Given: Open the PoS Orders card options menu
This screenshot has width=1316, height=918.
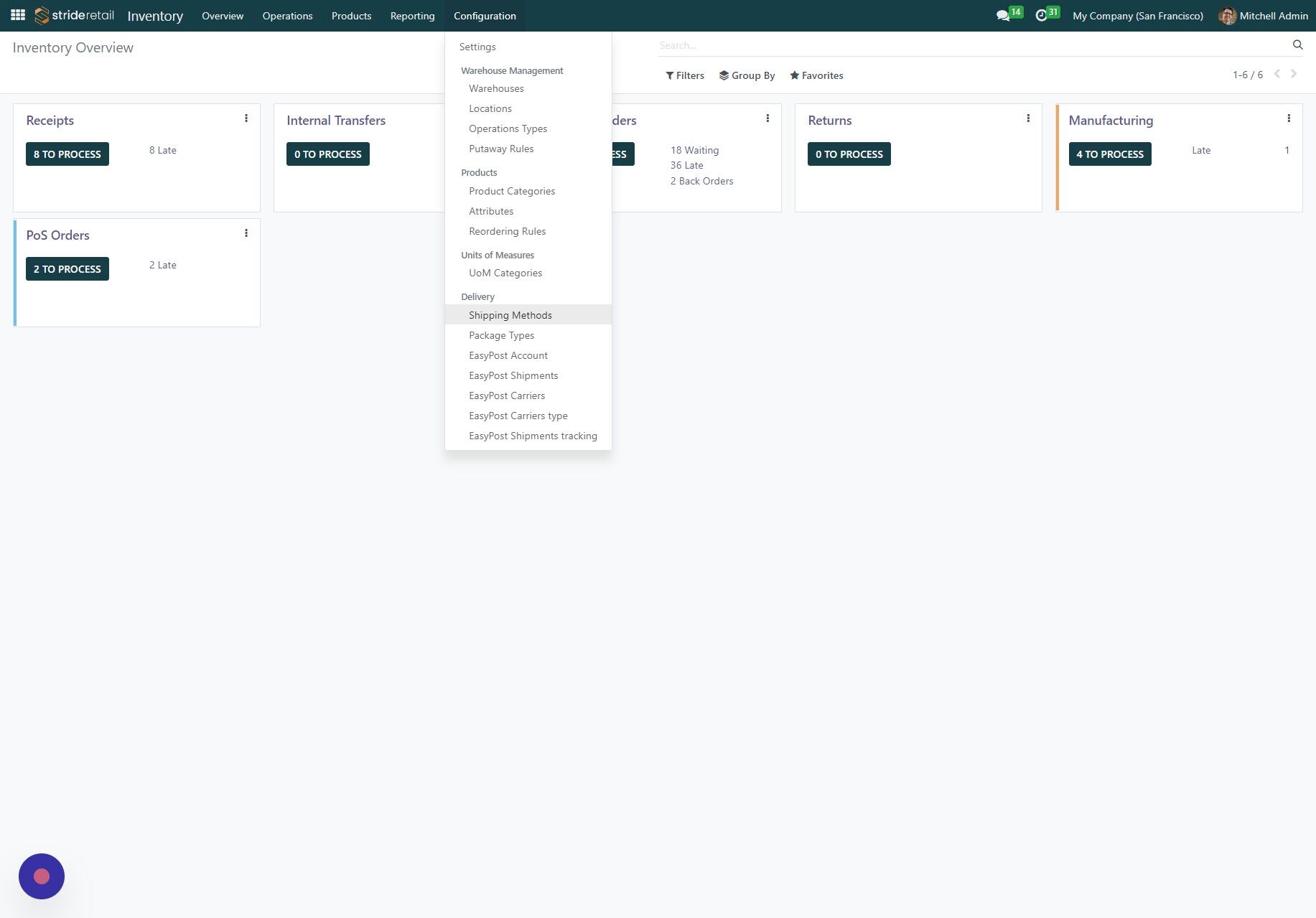Looking at the screenshot, I should 246,233.
